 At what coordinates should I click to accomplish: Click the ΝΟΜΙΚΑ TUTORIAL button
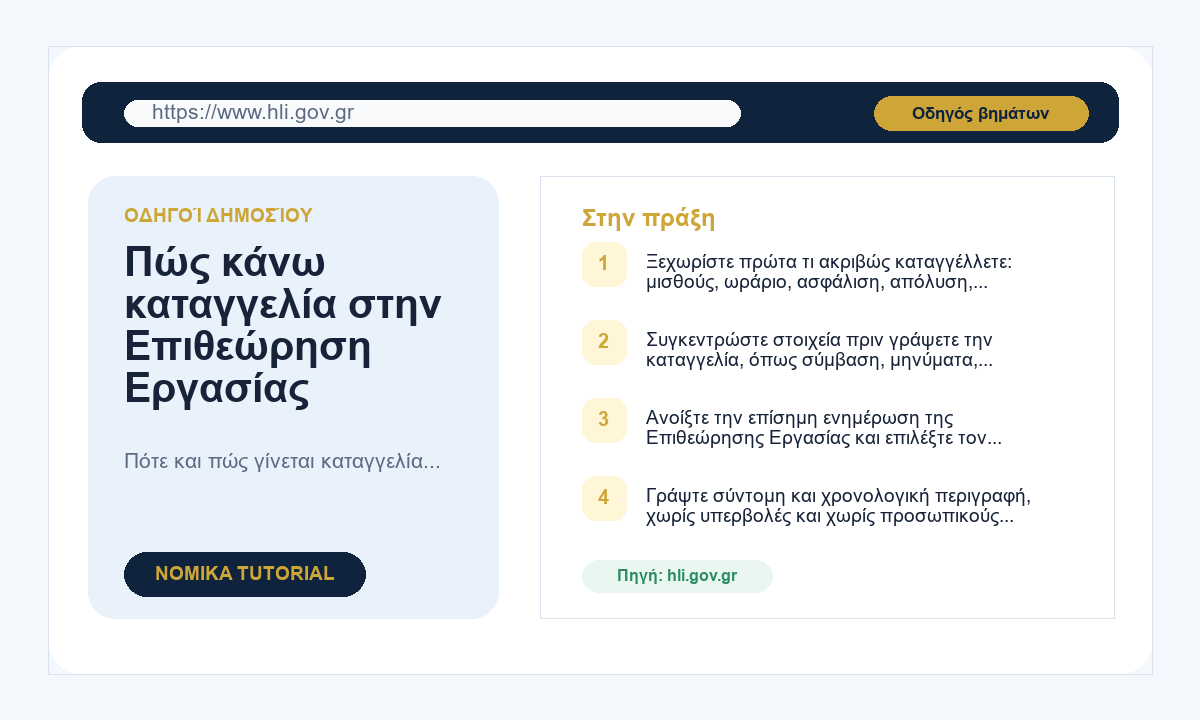[x=245, y=574]
